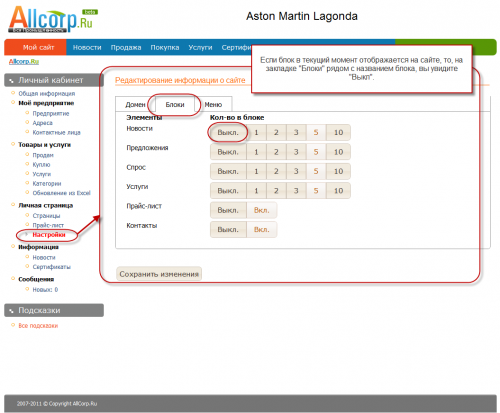Image resolution: width=500 pixels, height=413 pixels.
Task: Open Все подсказки link
Action: pyautogui.click(x=38, y=326)
